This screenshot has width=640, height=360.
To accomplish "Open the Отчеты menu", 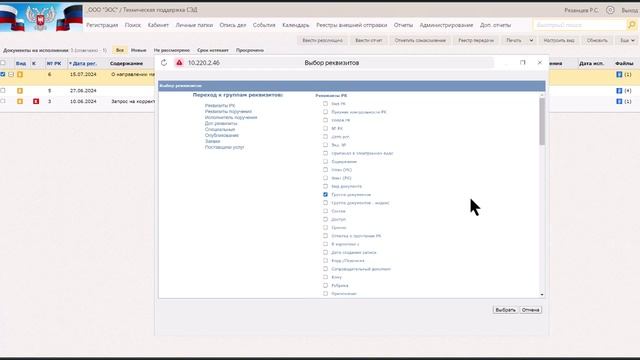I will (403, 25).
